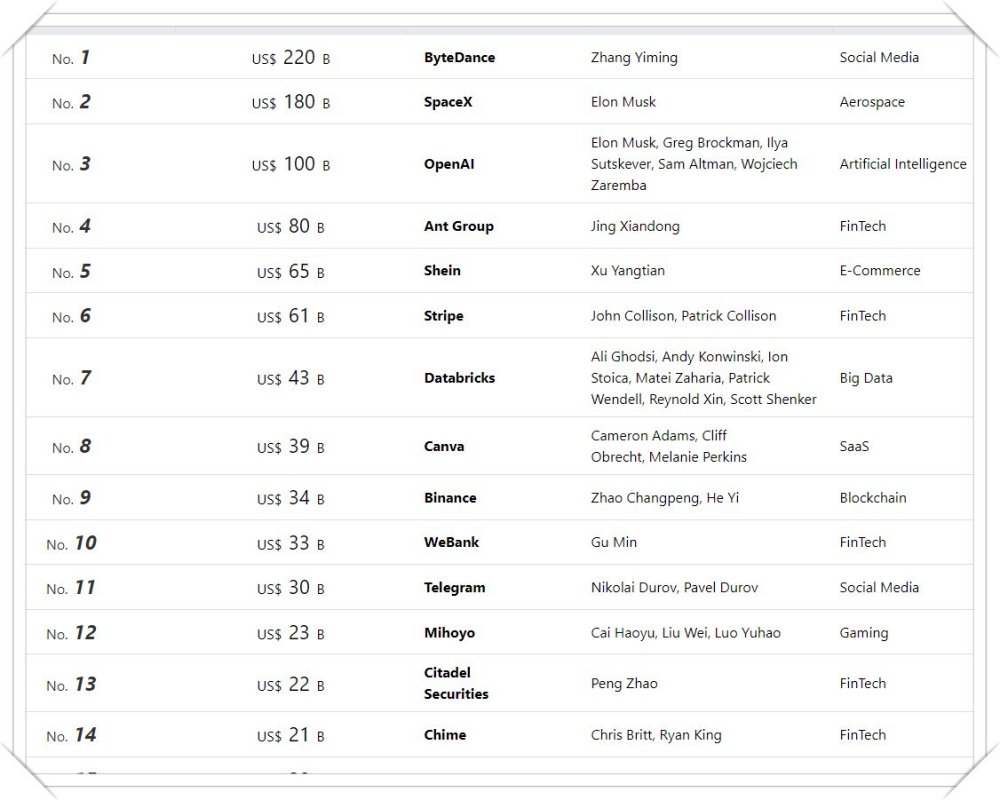
Task: Click the Databricks company name
Action: point(459,378)
